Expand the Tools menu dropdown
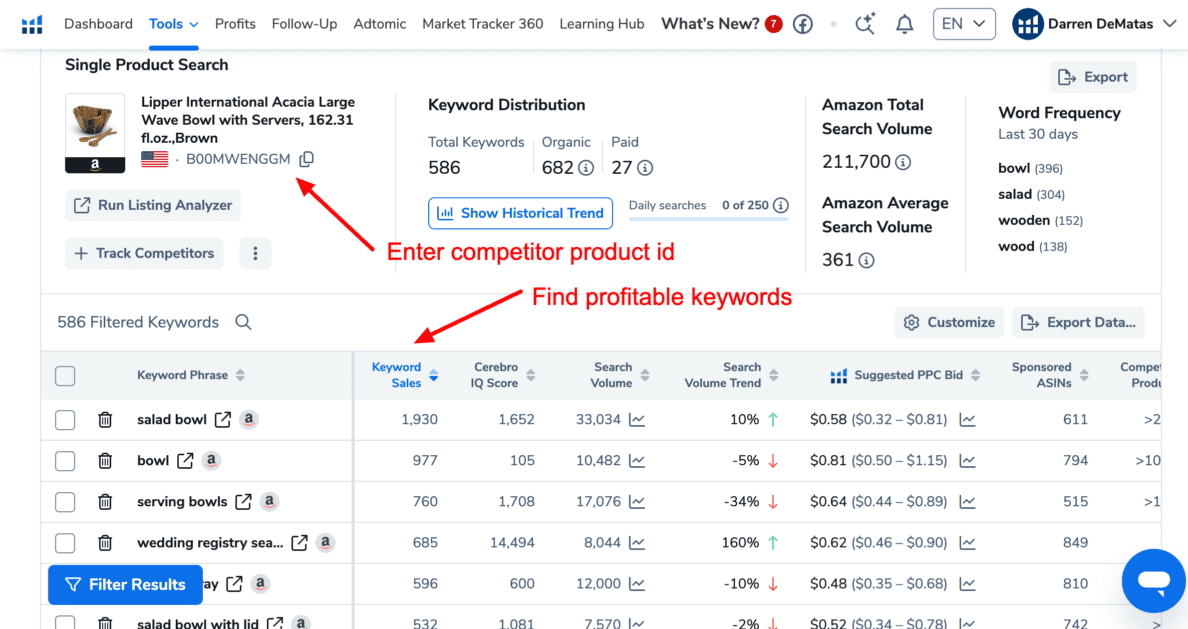The height and width of the screenshot is (629, 1188). (174, 24)
